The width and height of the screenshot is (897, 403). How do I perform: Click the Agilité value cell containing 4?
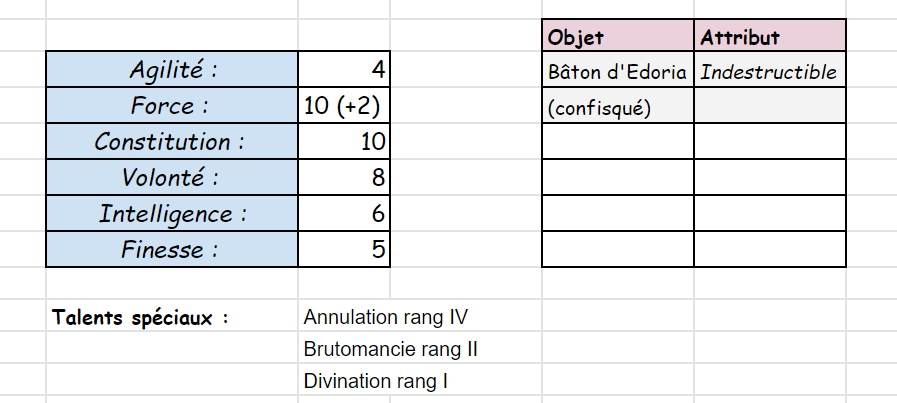coord(344,70)
